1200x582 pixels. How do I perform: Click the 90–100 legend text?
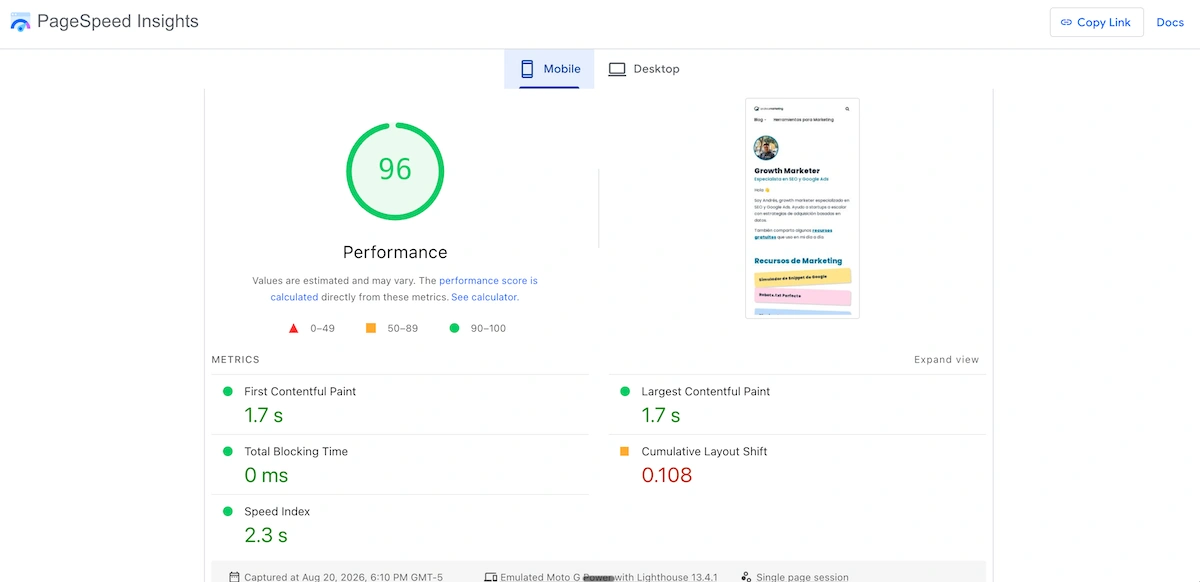tap(488, 328)
